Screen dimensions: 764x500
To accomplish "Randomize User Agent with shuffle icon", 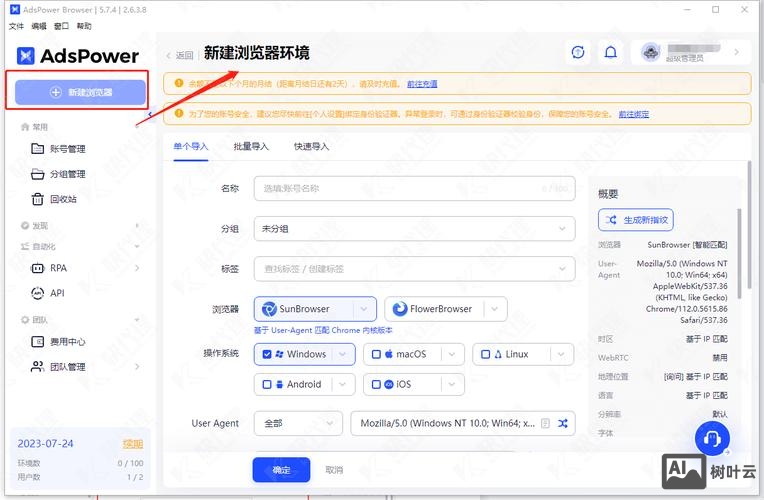I will point(563,423).
